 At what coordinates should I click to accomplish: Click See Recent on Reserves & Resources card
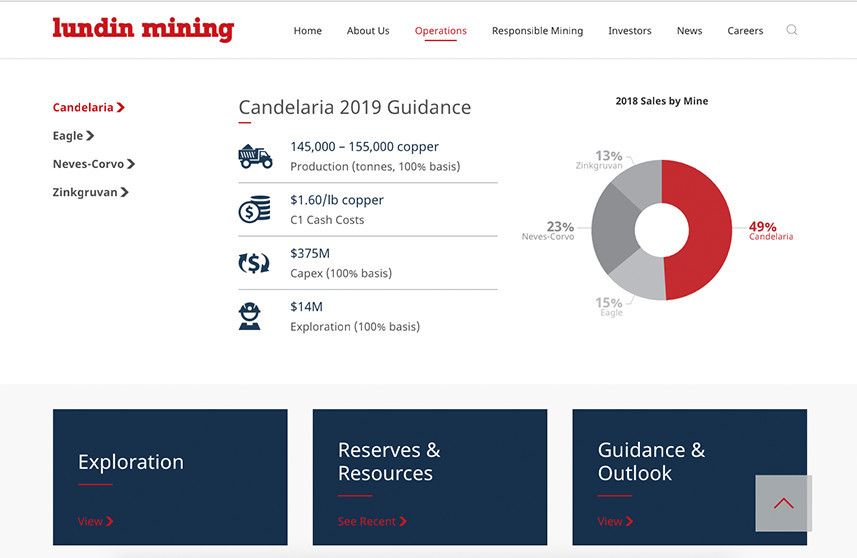coord(372,521)
